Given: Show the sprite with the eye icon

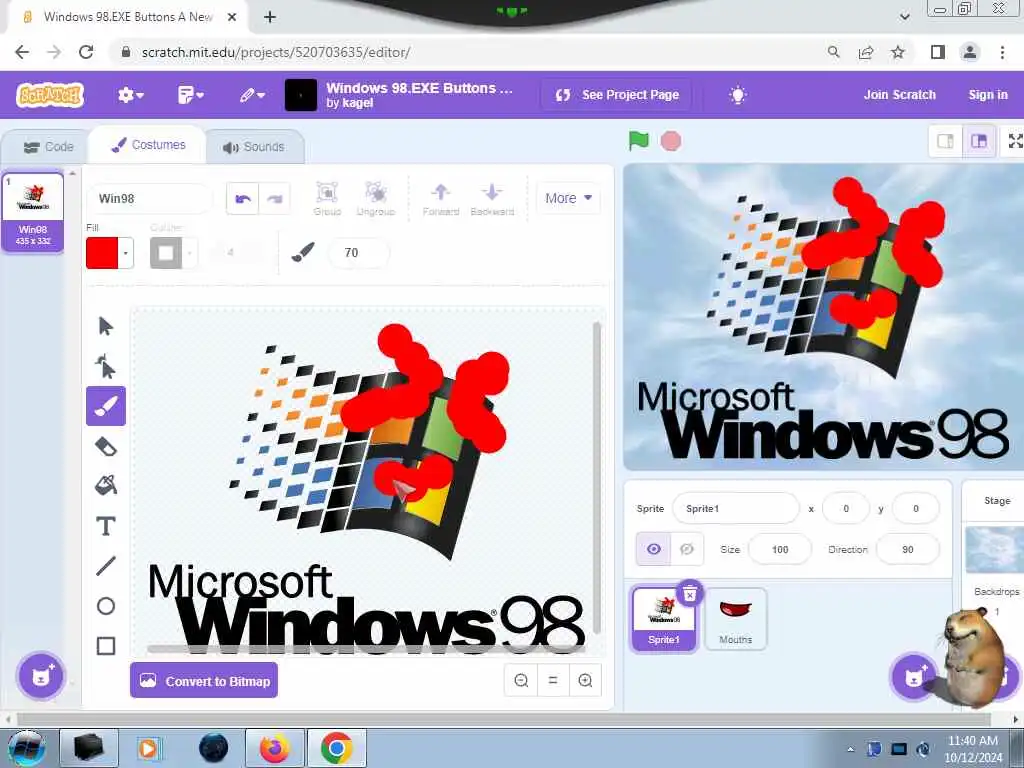Looking at the screenshot, I should click(654, 549).
